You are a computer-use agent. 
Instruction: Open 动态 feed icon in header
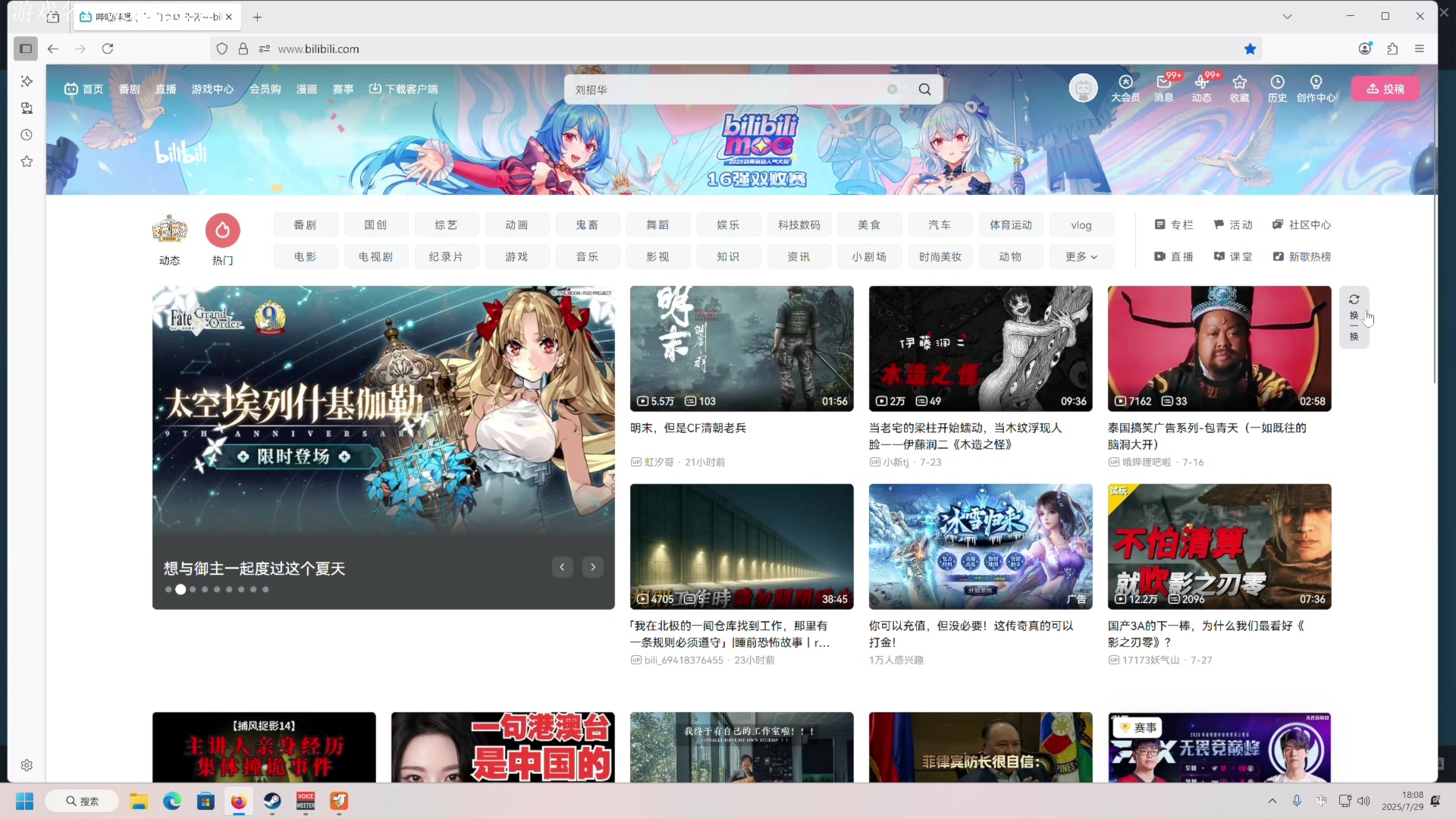(x=1201, y=88)
